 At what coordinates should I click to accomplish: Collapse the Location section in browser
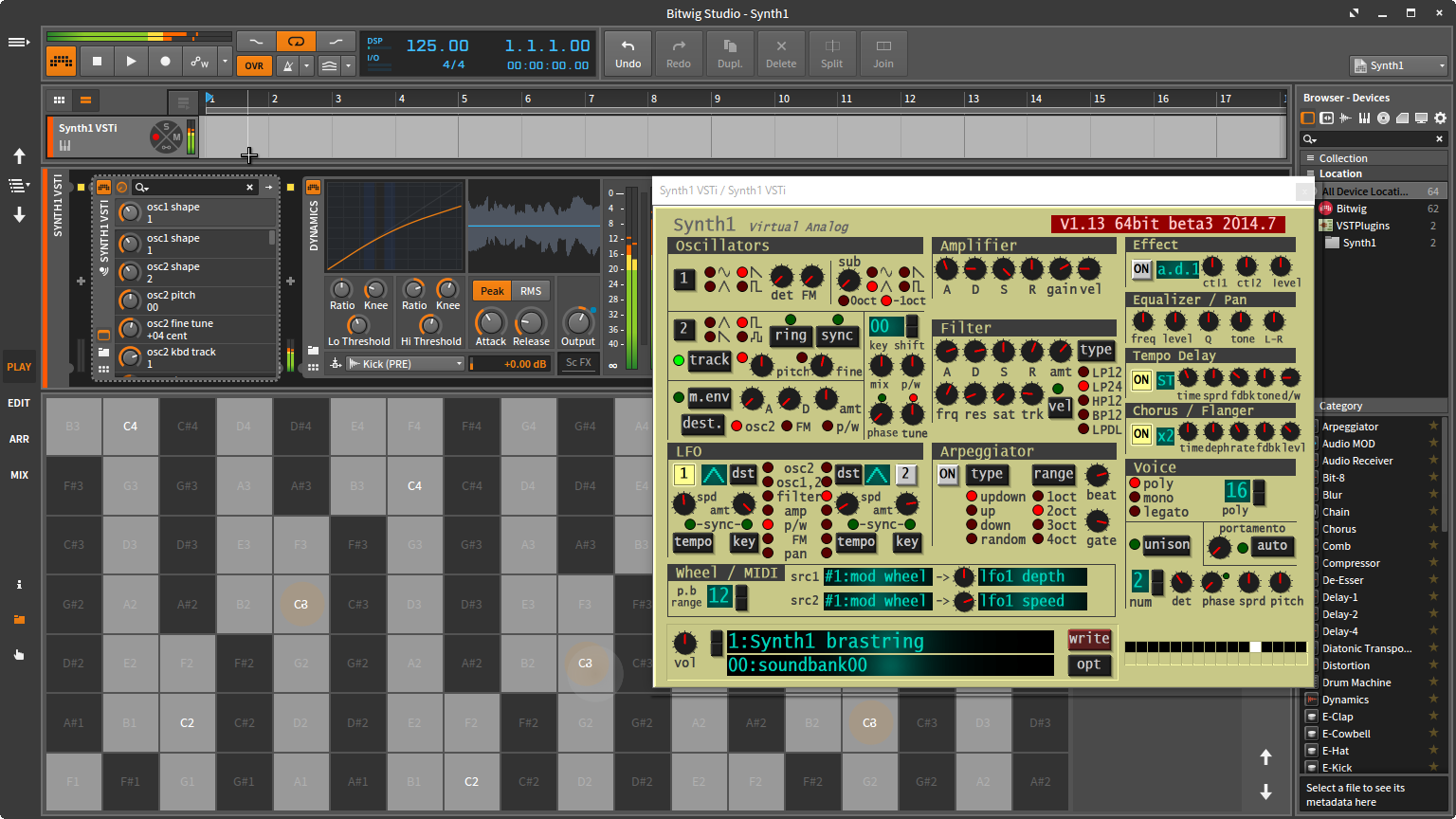(x=1374, y=173)
